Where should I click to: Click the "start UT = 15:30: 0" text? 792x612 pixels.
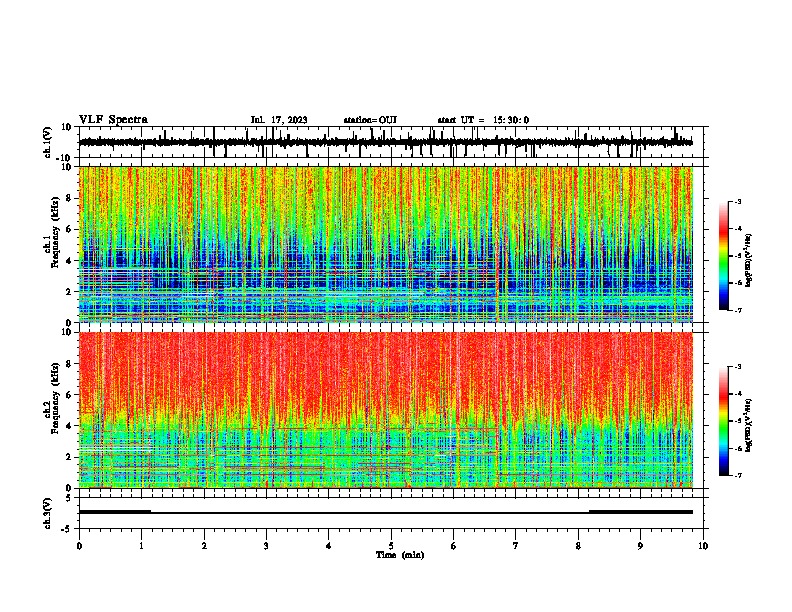click(483, 120)
